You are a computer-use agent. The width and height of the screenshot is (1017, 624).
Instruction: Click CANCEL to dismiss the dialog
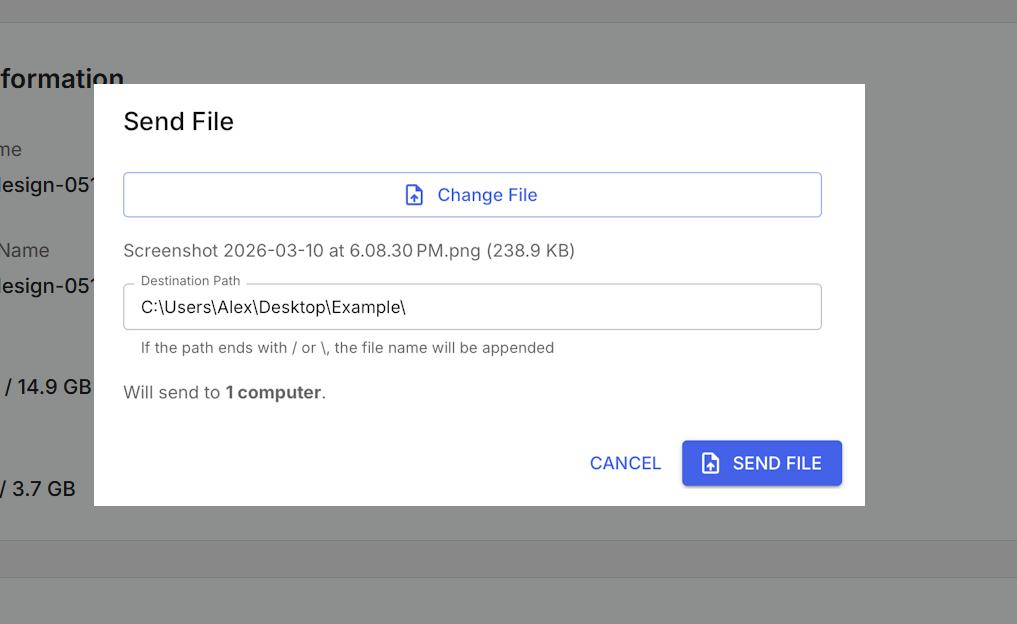625,463
